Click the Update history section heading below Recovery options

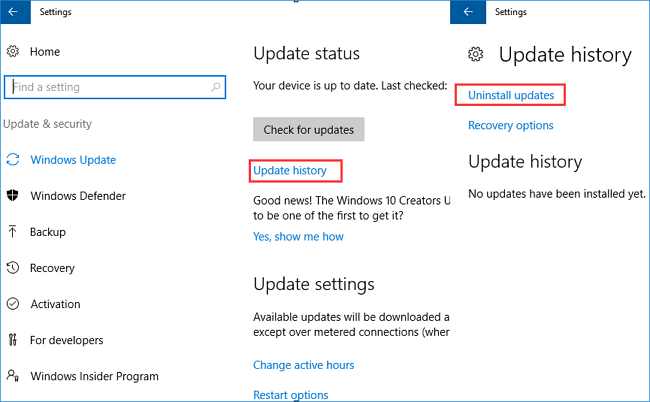click(x=525, y=162)
